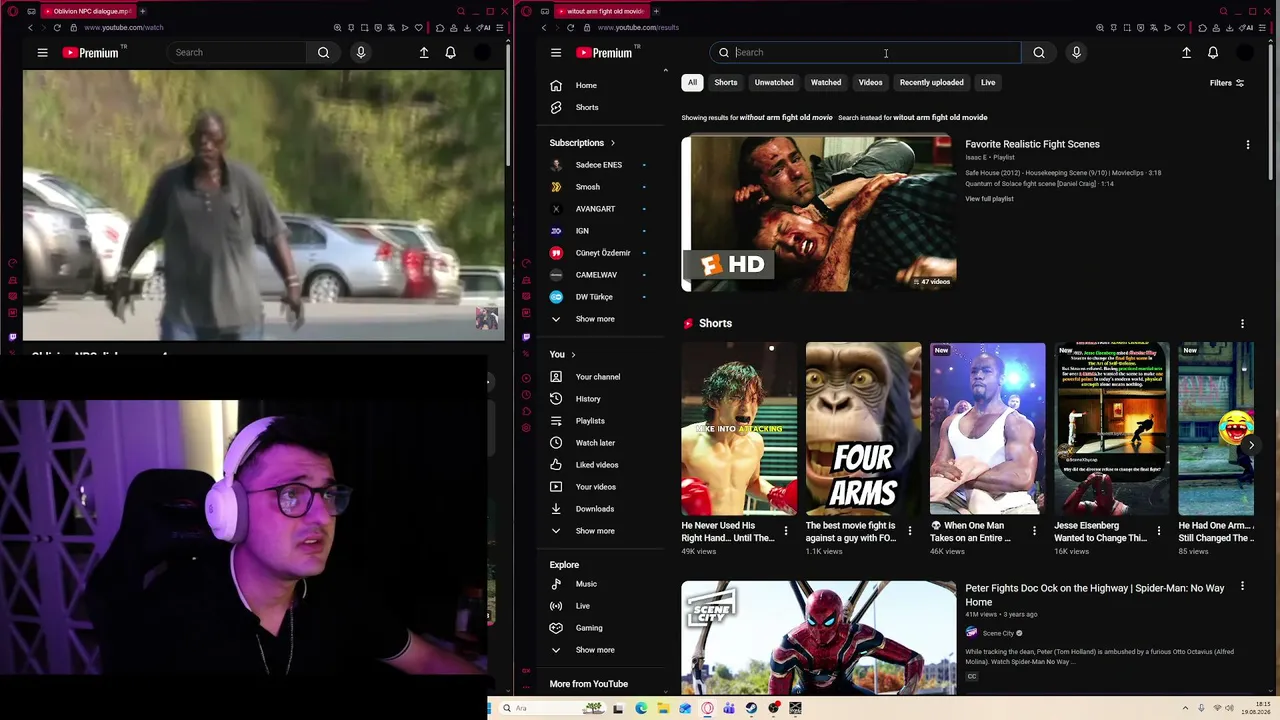This screenshot has width=1280, height=720.
Task: Expand the Subscriptions section chevron
Action: click(613, 143)
